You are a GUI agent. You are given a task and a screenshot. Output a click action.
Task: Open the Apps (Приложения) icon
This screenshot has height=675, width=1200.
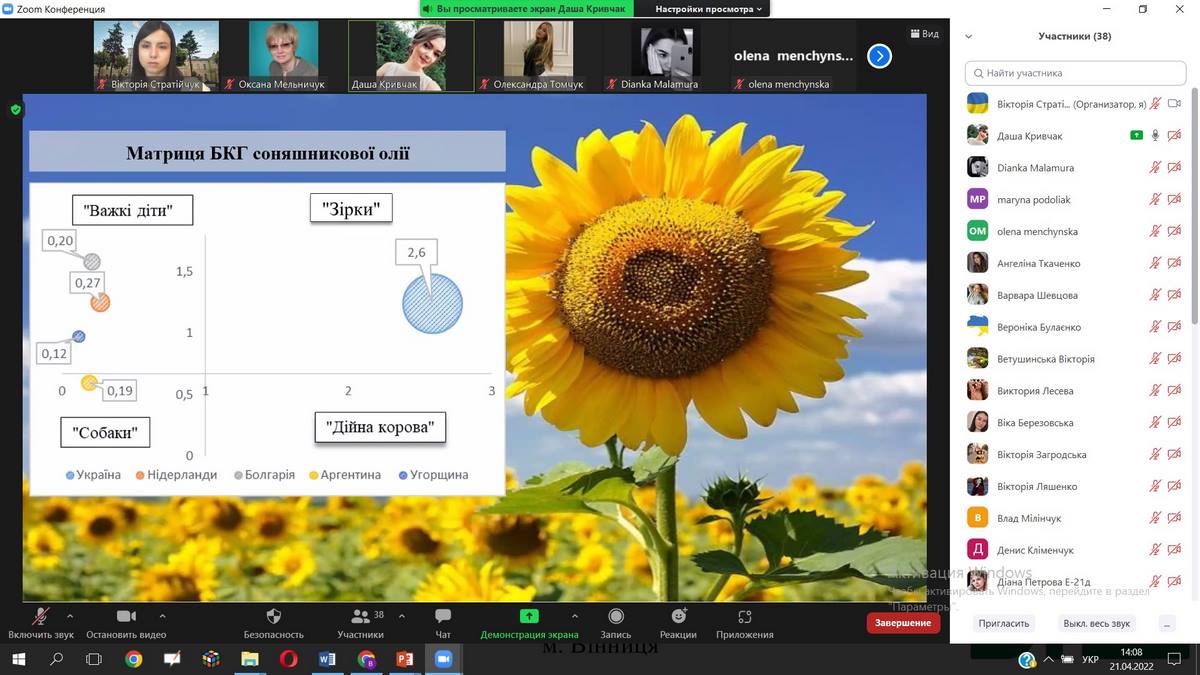744,616
